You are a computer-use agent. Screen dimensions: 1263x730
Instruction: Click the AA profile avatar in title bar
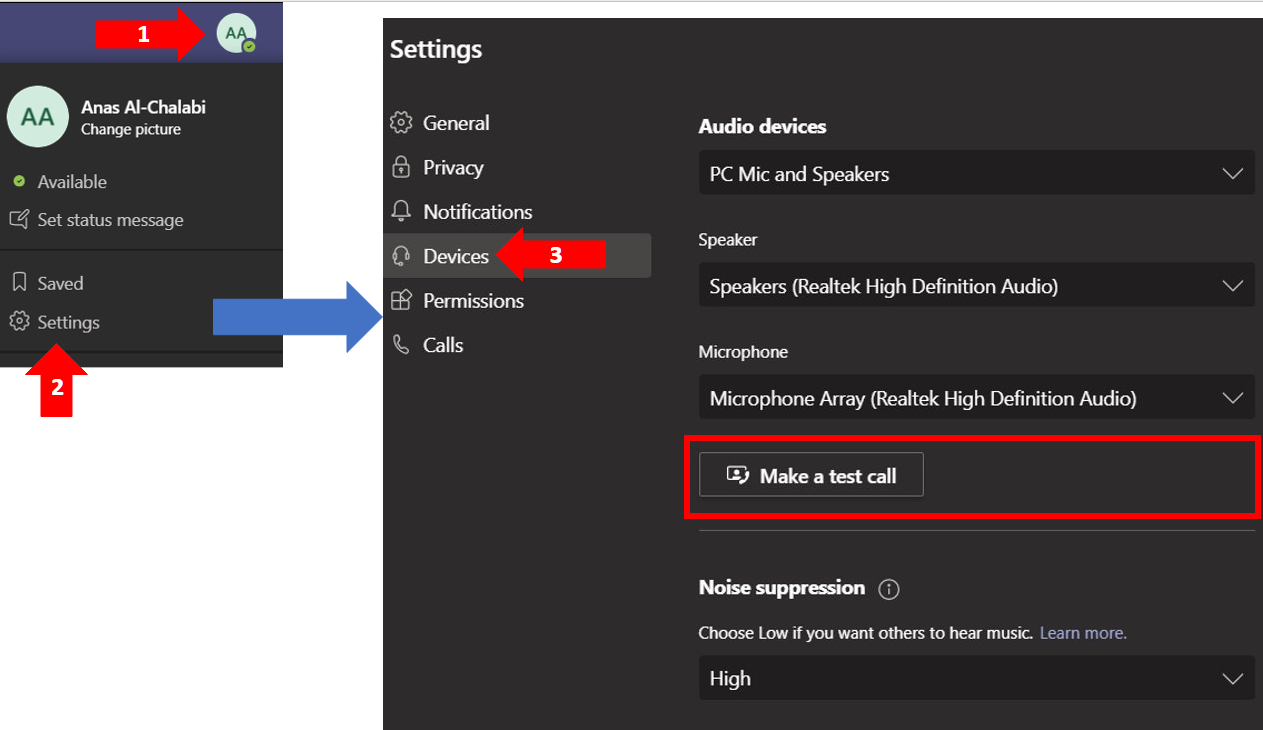(236, 34)
